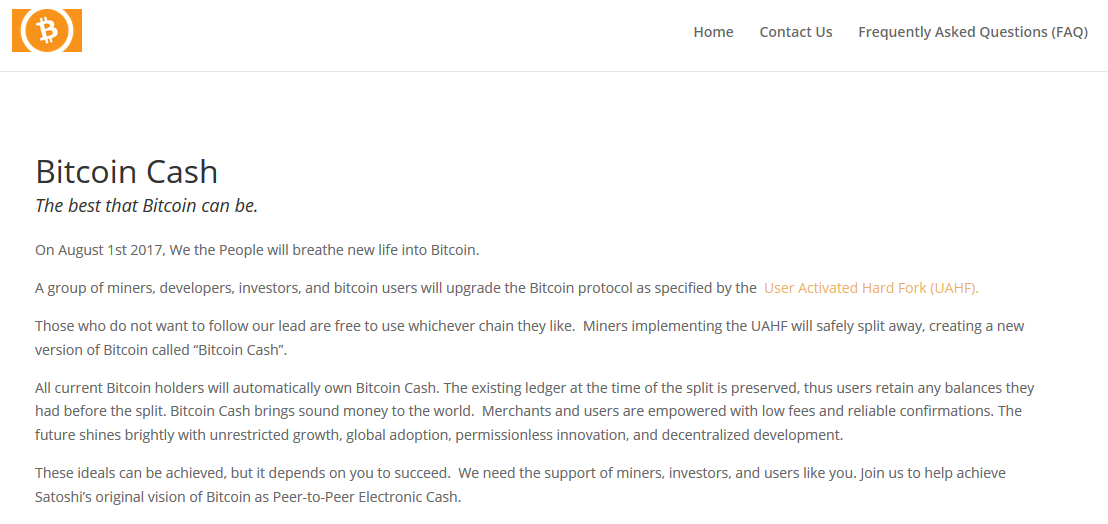This screenshot has width=1108, height=524.
Task: Click the italic tagline under the heading
Action: point(146,206)
